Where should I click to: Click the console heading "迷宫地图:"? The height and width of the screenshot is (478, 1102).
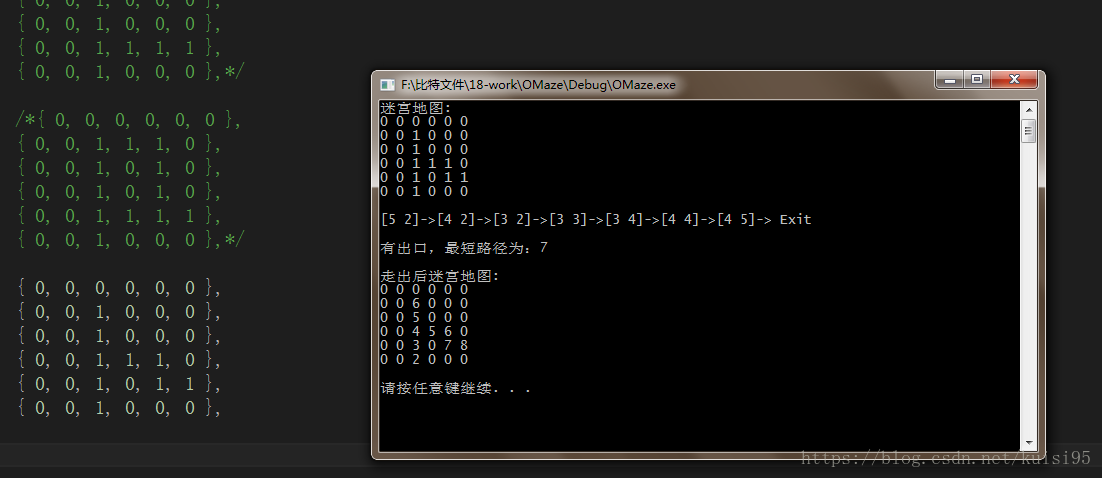coord(417,108)
